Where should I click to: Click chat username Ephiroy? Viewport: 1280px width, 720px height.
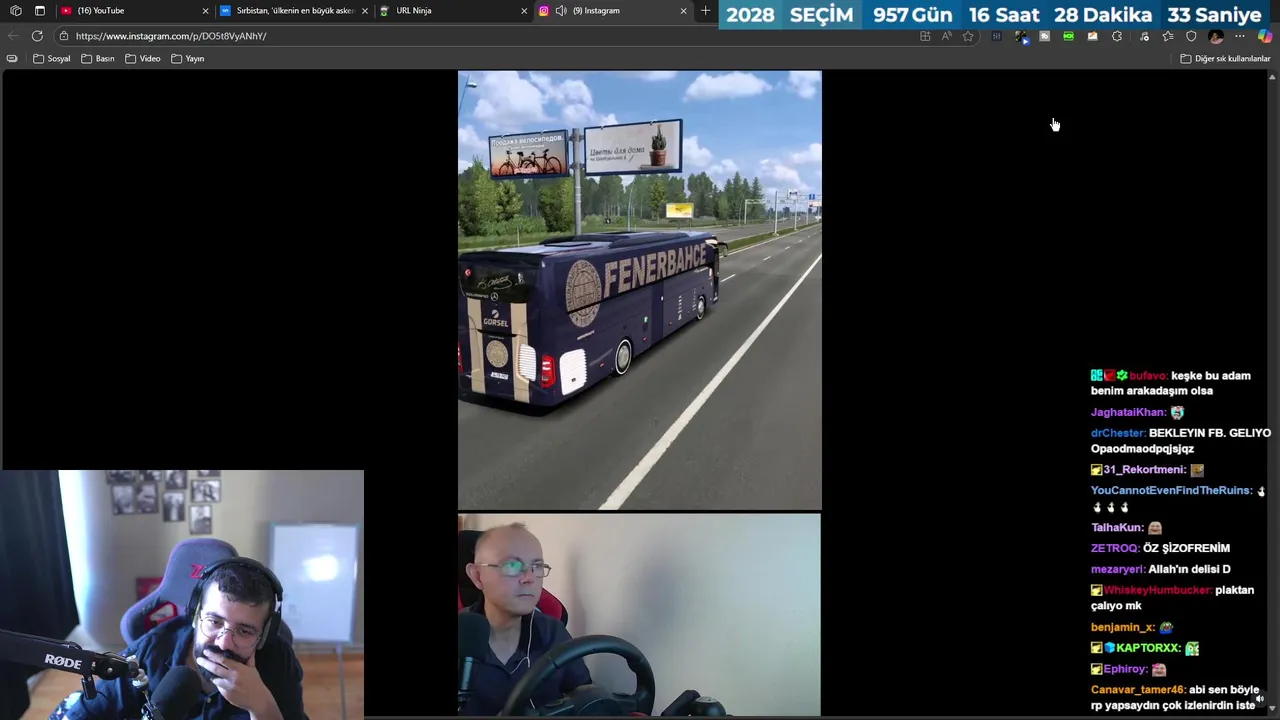[x=1125, y=669]
